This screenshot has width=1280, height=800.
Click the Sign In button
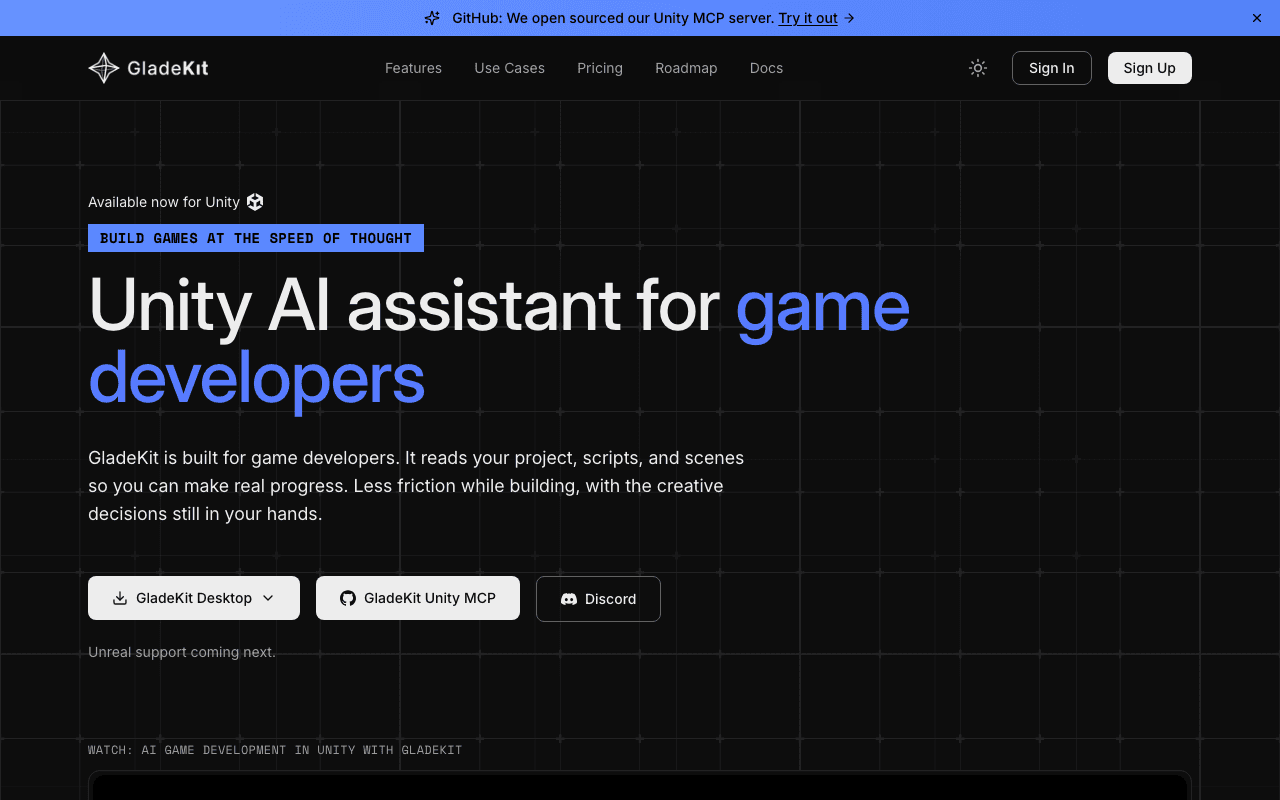tap(1052, 68)
